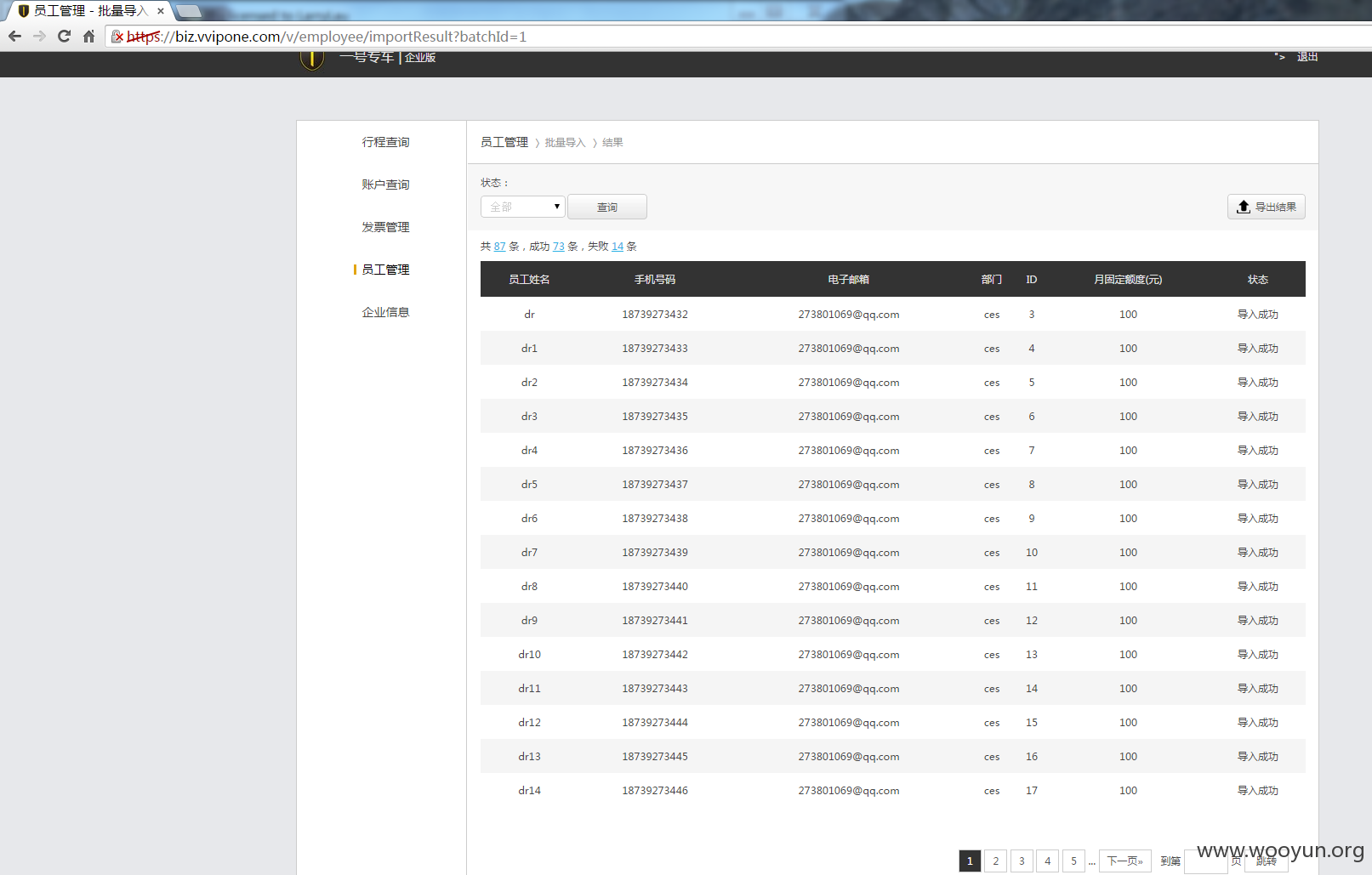Click the arrow icon beside 退出
The width and height of the screenshot is (1372, 875).
click(1279, 57)
